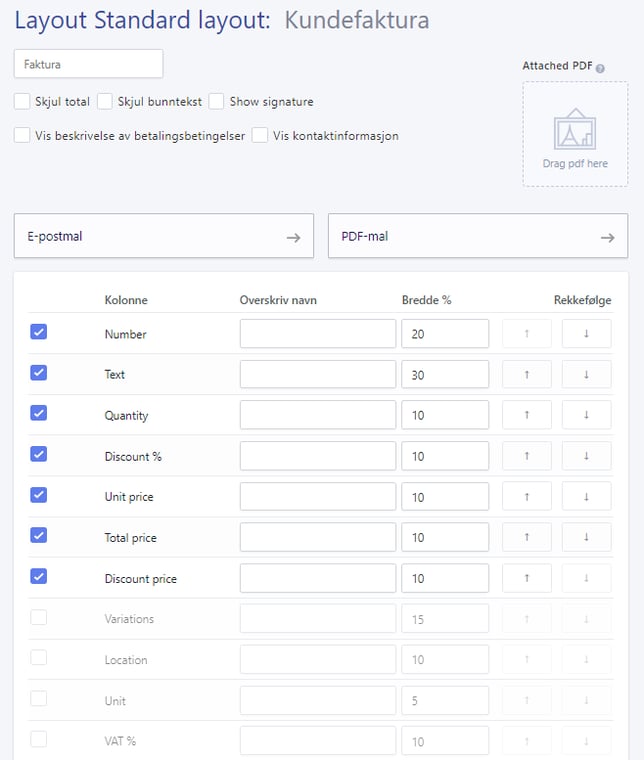This screenshot has width=644, height=760.
Task: Uncheck the Total price column checkbox
Action: (x=39, y=536)
